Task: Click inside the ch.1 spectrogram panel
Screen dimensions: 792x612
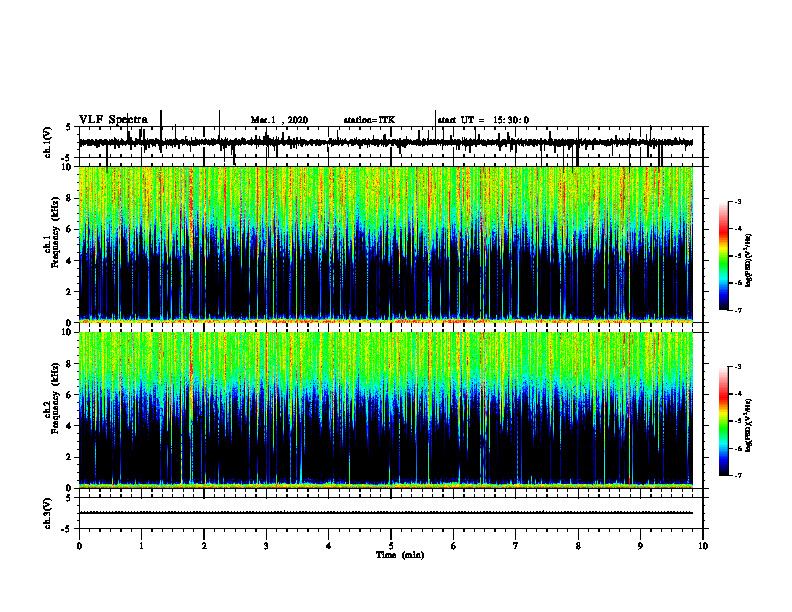Action: click(386, 244)
